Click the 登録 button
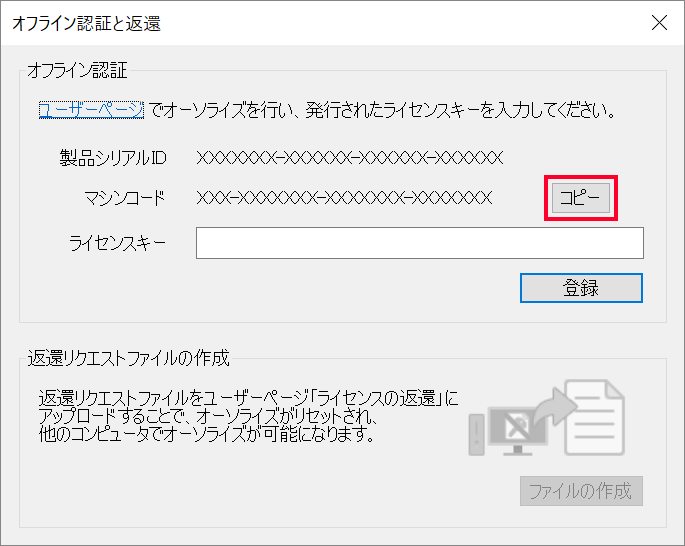This screenshot has width=685, height=546. pos(581,288)
